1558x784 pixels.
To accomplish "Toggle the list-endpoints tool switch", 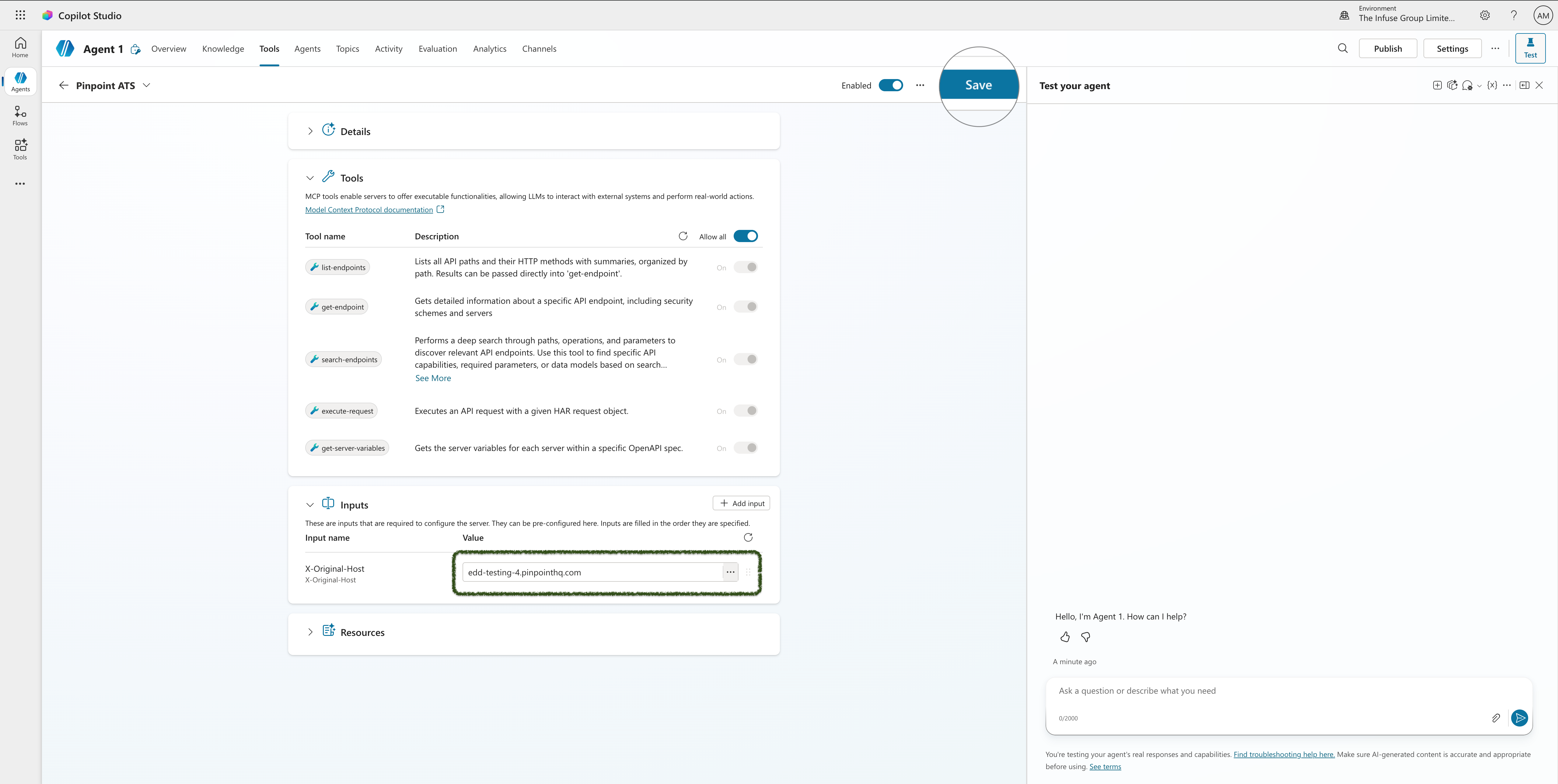I will [x=745, y=267].
